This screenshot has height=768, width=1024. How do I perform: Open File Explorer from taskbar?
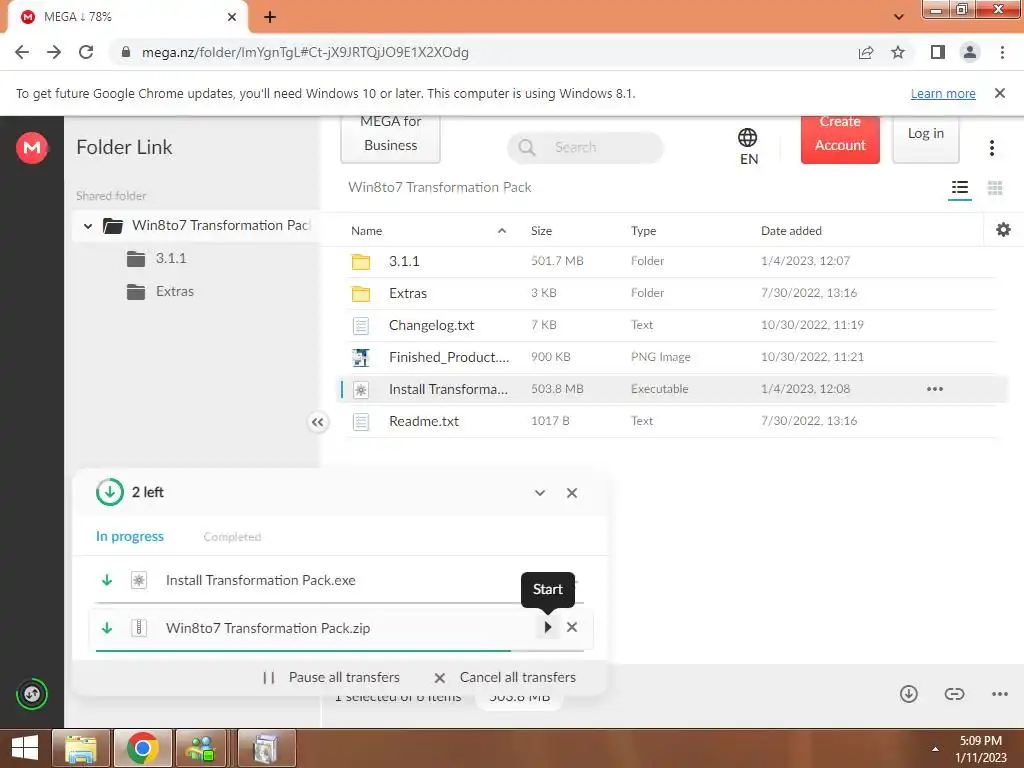coord(80,748)
